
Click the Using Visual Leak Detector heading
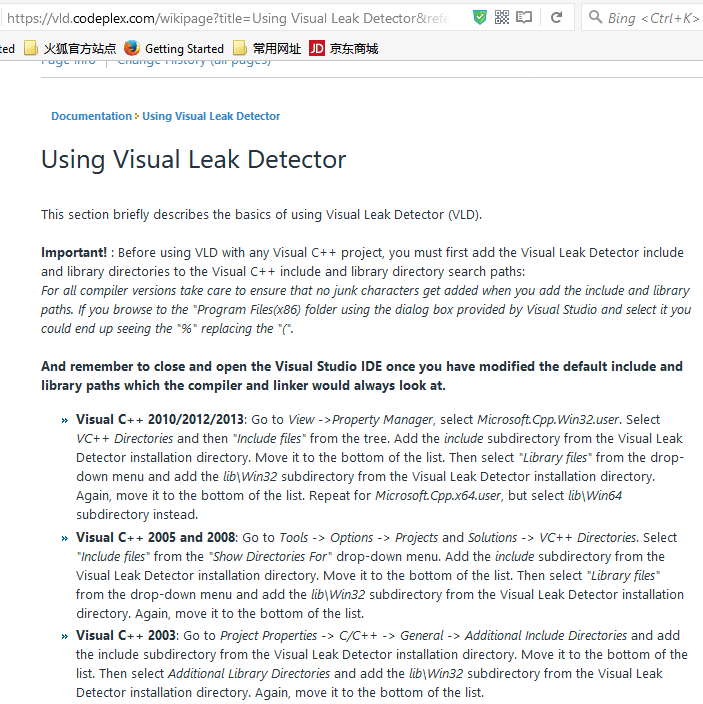193,159
